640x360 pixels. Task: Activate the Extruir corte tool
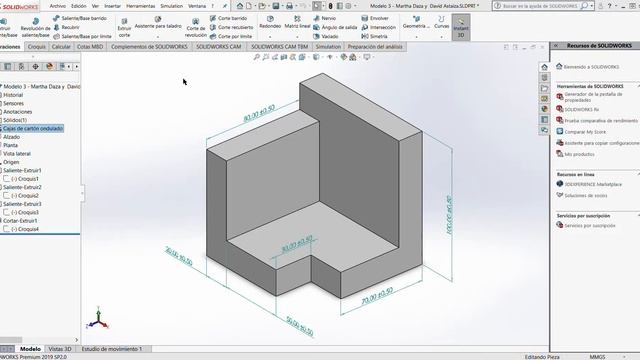(x=124, y=28)
